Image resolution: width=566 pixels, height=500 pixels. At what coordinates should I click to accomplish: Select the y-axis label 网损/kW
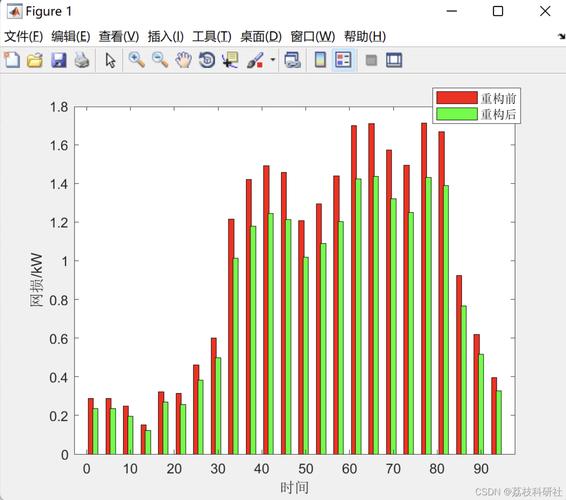[x=36, y=280]
